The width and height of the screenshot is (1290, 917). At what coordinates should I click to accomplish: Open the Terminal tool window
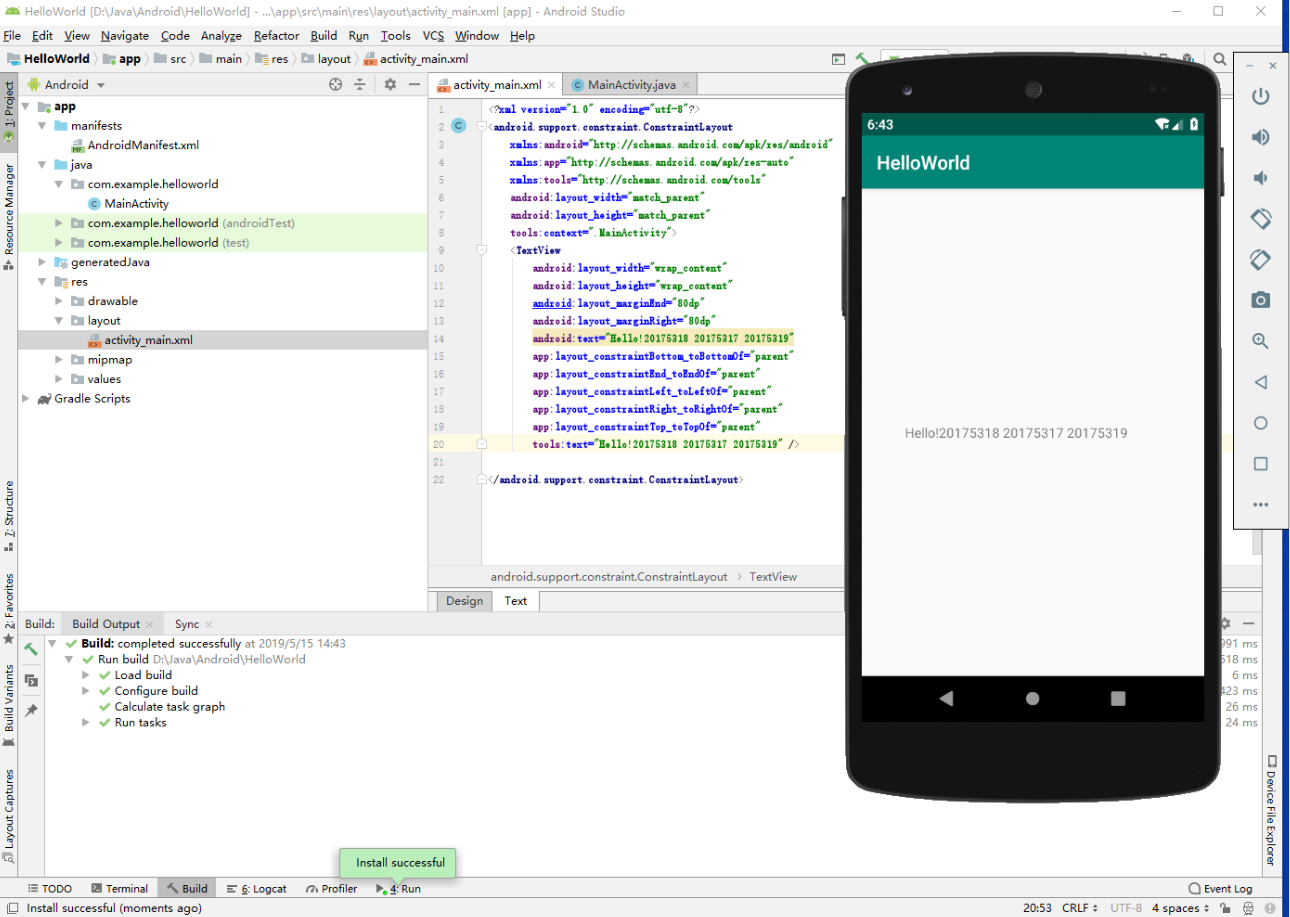tap(119, 888)
